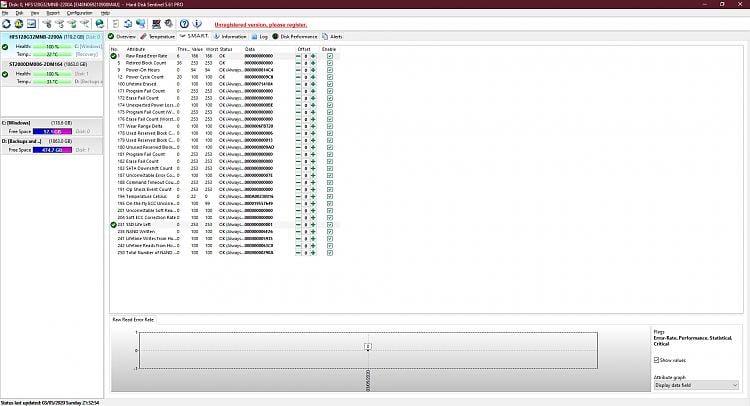This screenshot has width=750, height=406.
Task: Click the data point marker on the Raw Read Error Rate graph
Action: [x=368, y=347]
